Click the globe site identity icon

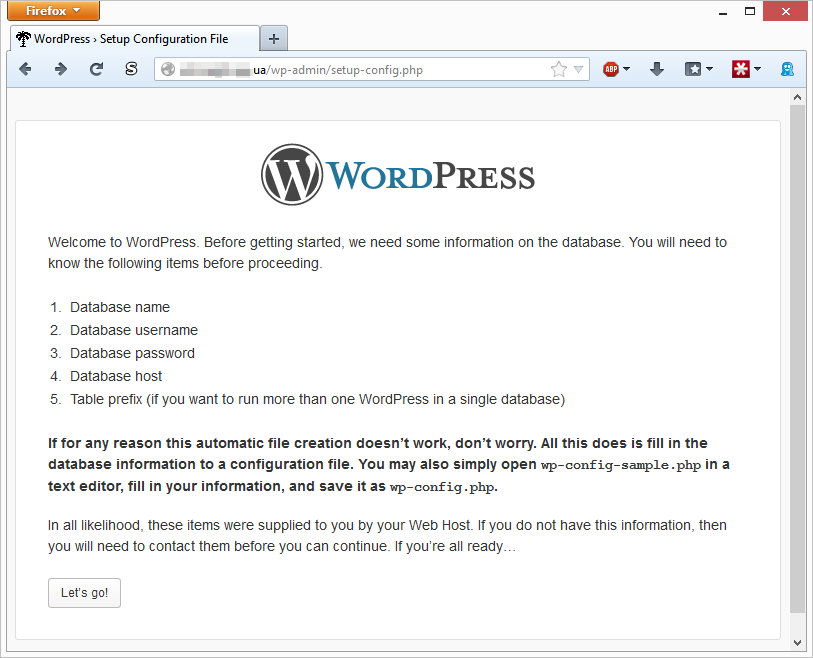[168, 69]
